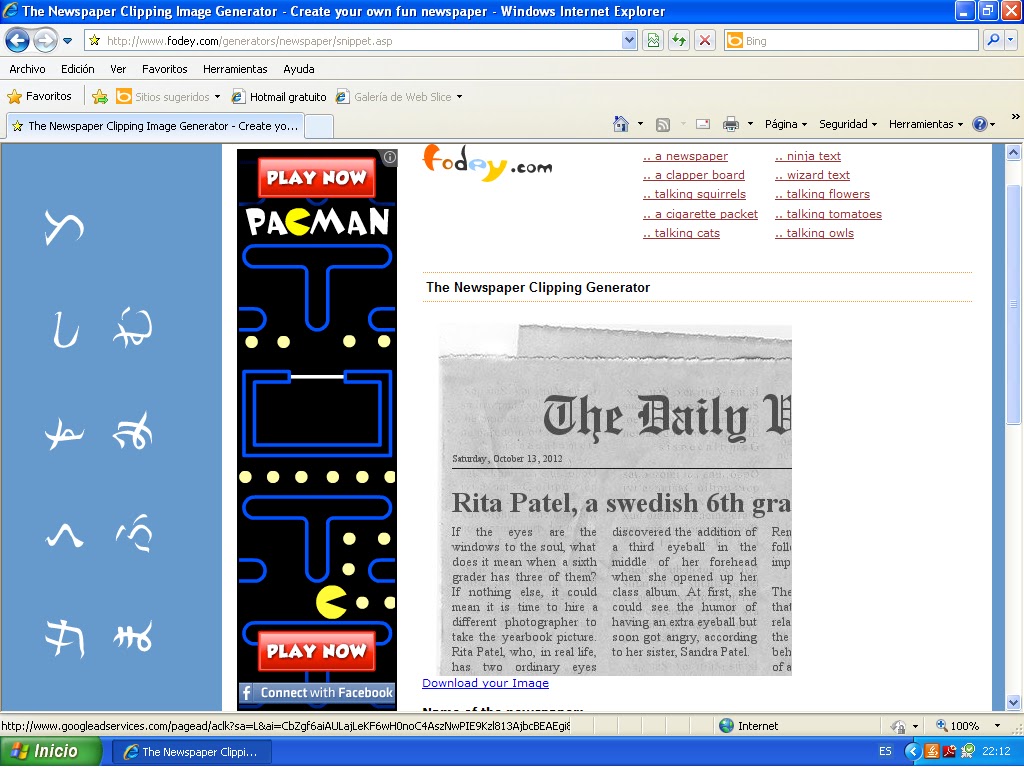Click the Read Mail icon
Screen dimensions: 1024x768
click(703, 123)
